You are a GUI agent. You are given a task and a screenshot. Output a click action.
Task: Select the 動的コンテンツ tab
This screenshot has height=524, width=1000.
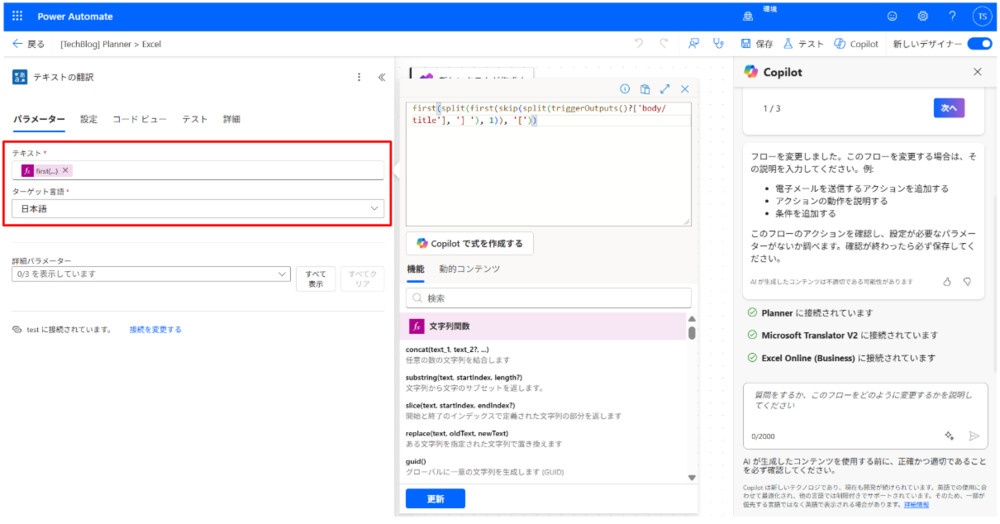469,269
